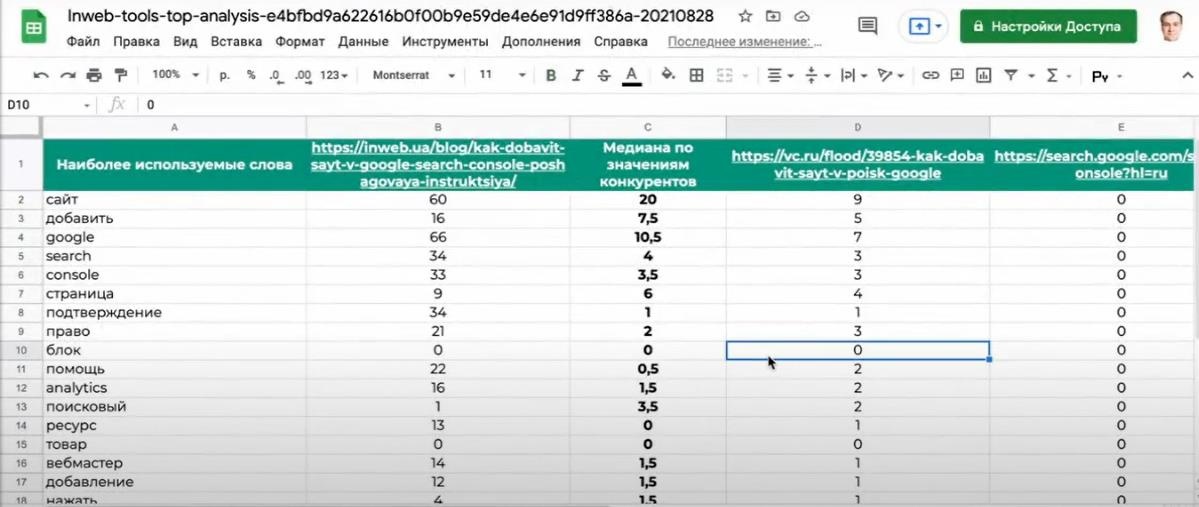
Task: Click the functions sigma icon
Action: (x=1052, y=76)
